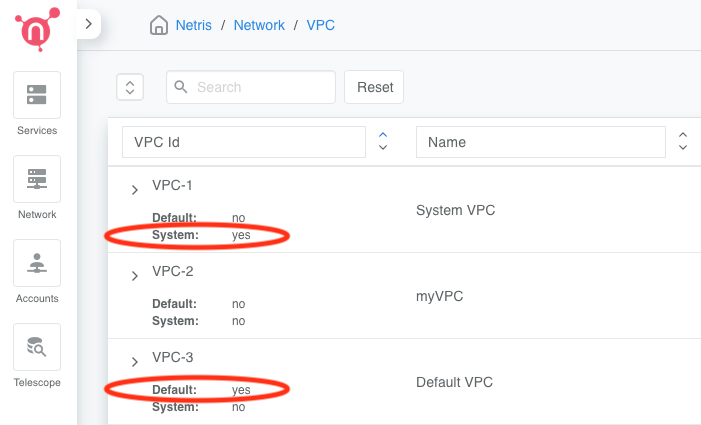Viewport: 701px width, 425px height.
Task: Select the VPC-3 id text
Action: (x=173, y=358)
